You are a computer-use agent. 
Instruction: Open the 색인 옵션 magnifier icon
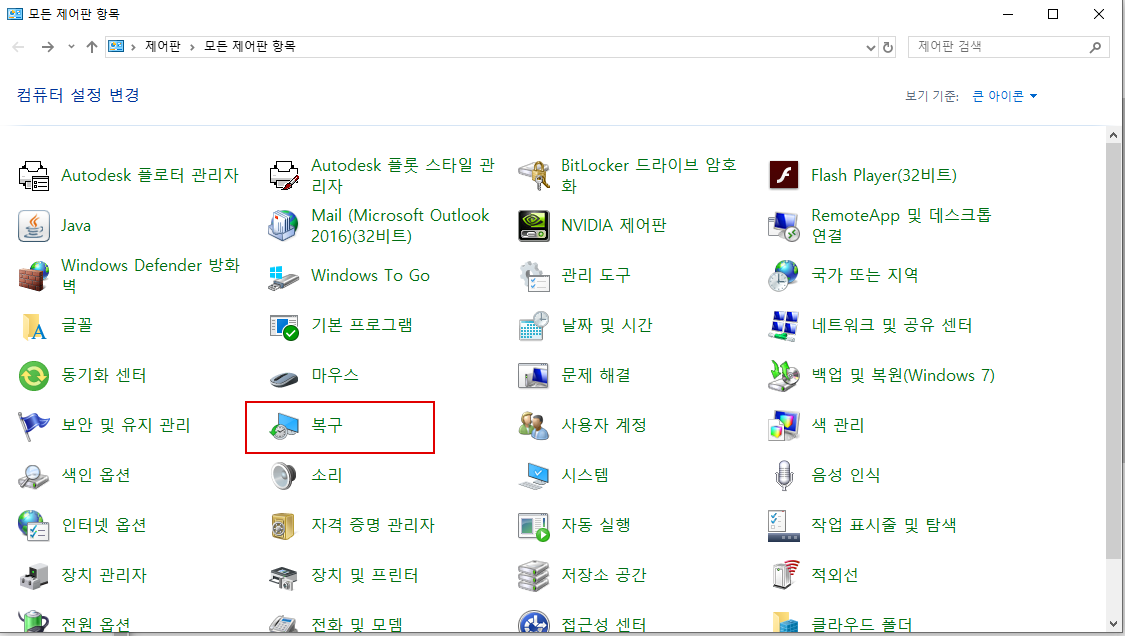point(34,475)
